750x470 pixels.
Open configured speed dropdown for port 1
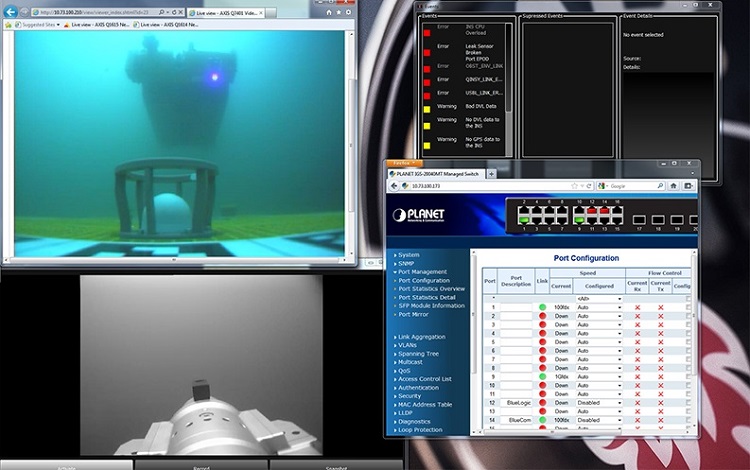599,307
